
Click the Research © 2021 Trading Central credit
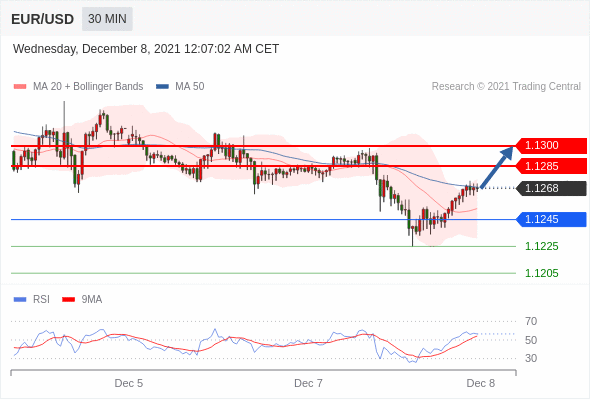[x=506, y=87]
